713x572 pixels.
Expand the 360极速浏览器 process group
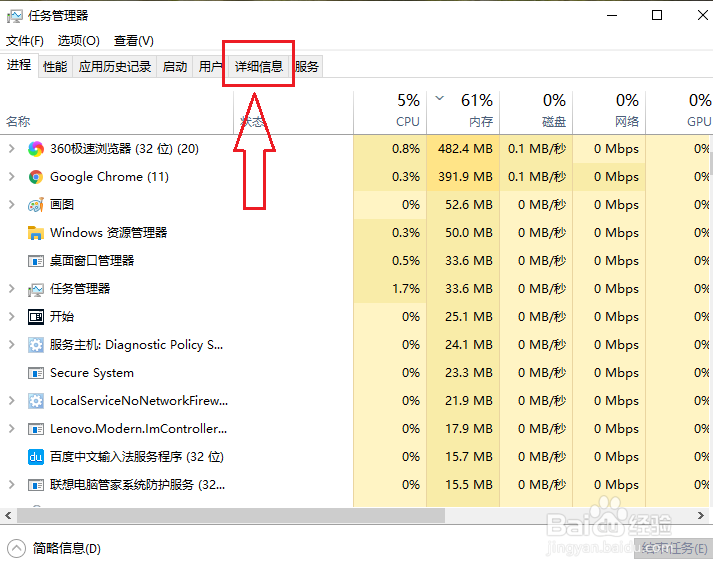12,149
